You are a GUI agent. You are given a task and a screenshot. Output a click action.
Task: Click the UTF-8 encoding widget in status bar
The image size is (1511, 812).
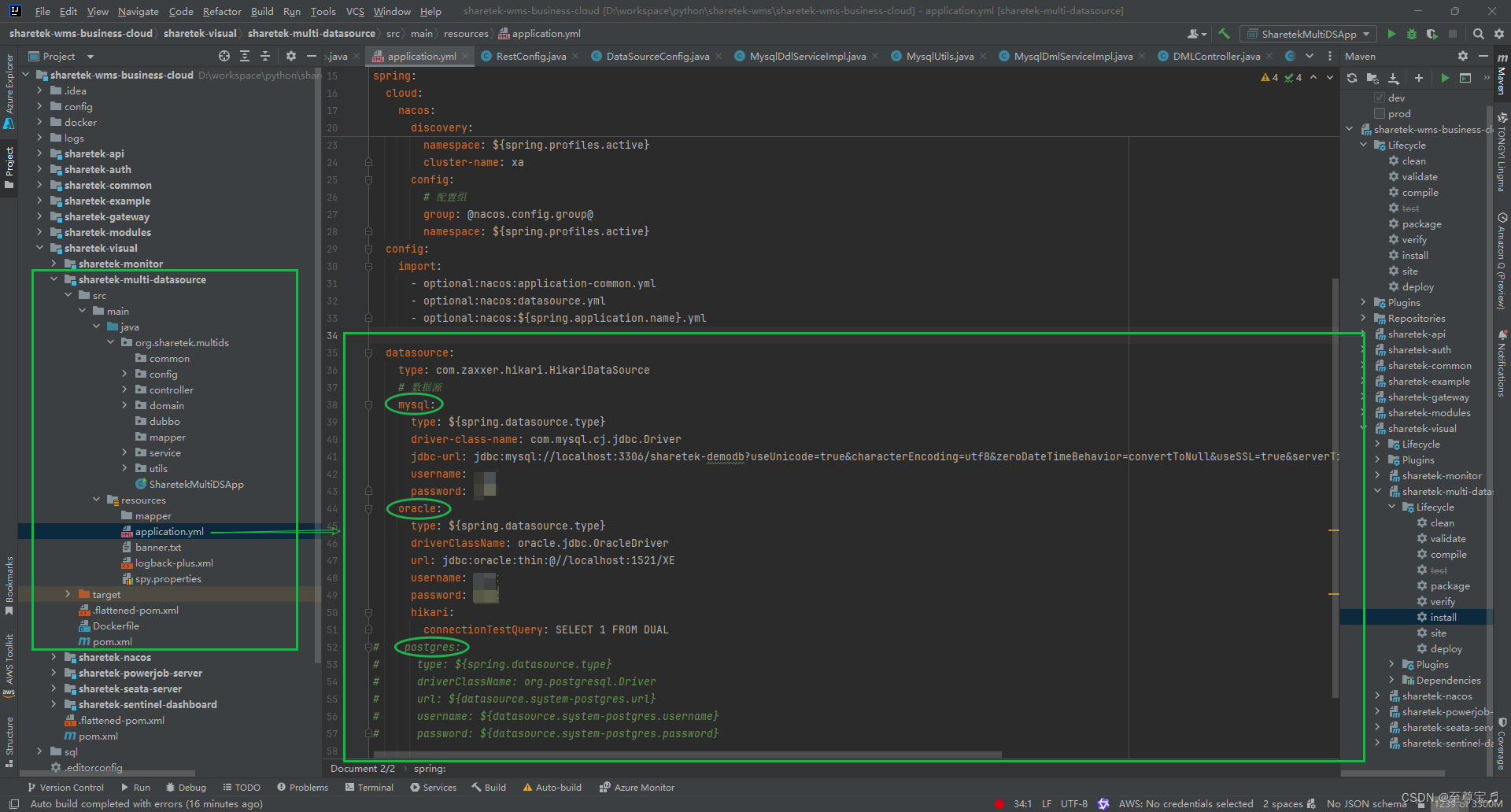pyautogui.click(x=1073, y=803)
